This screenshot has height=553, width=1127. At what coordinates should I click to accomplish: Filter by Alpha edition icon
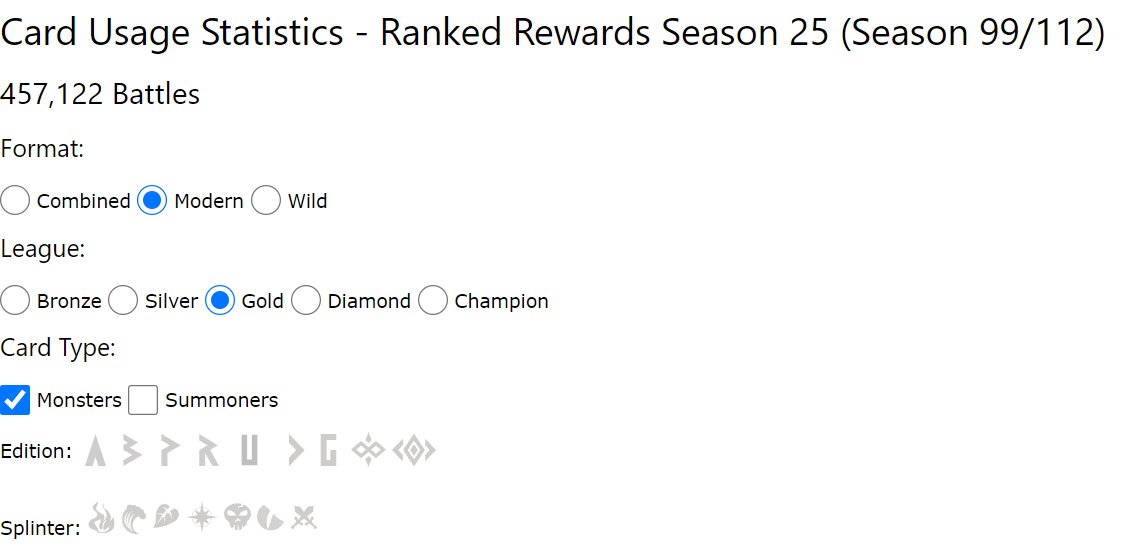tap(96, 451)
